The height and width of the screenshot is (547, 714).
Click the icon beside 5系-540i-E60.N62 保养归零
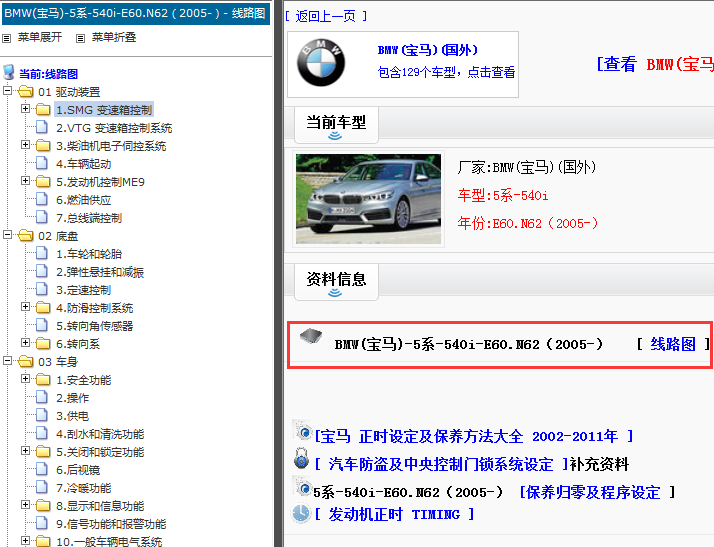point(302,487)
